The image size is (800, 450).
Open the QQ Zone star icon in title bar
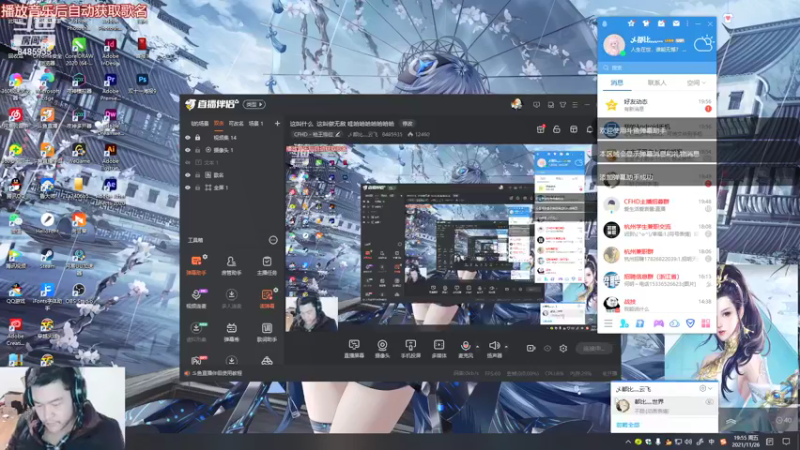tap(631, 23)
